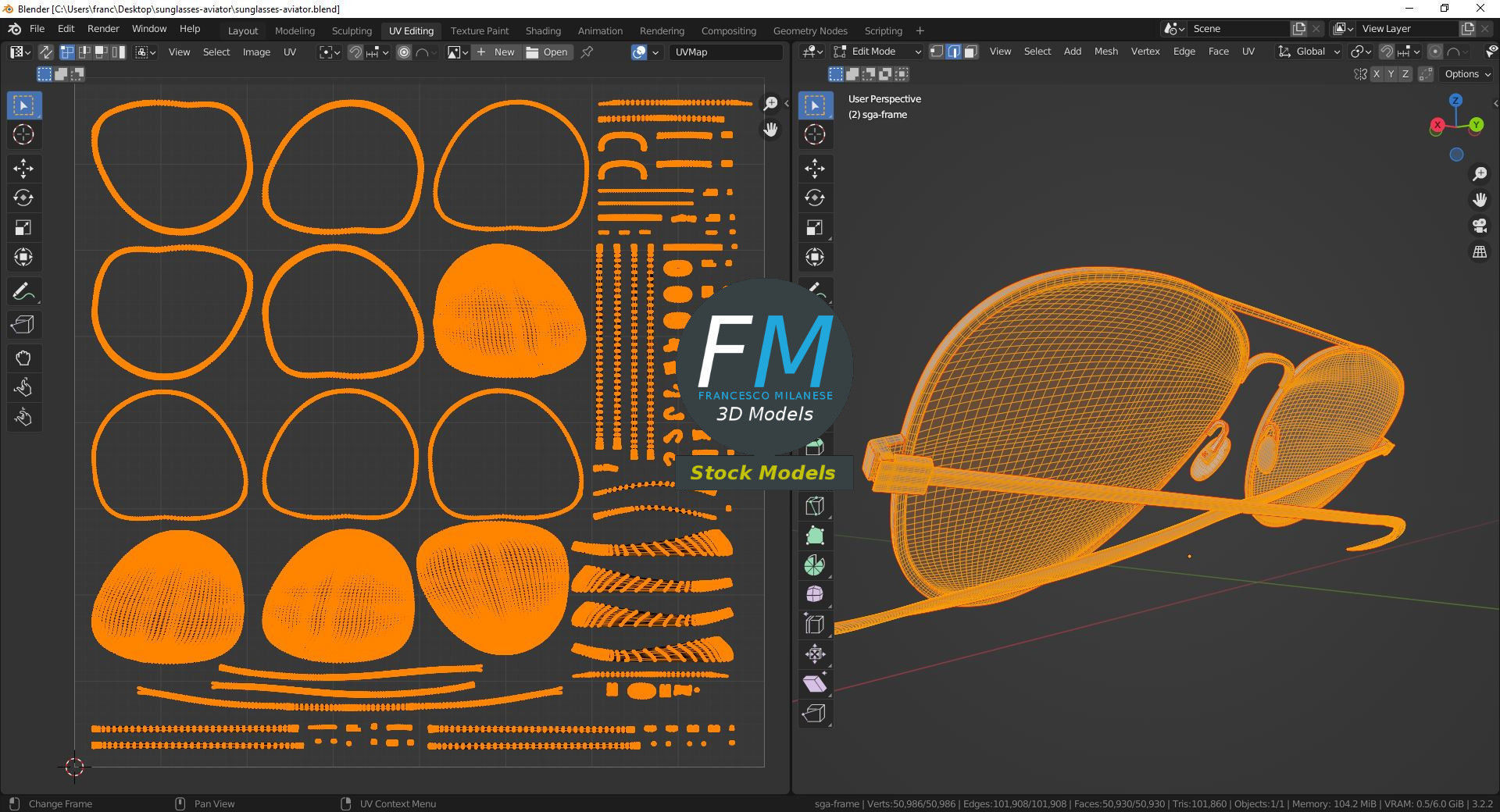Click the Open image button
This screenshot has width=1500, height=812.
548,52
